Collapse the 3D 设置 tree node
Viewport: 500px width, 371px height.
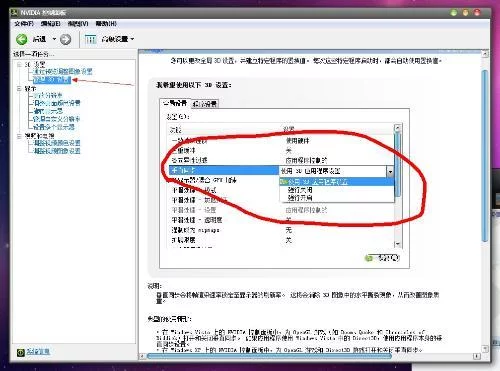pyautogui.click(x=19, y=64)
